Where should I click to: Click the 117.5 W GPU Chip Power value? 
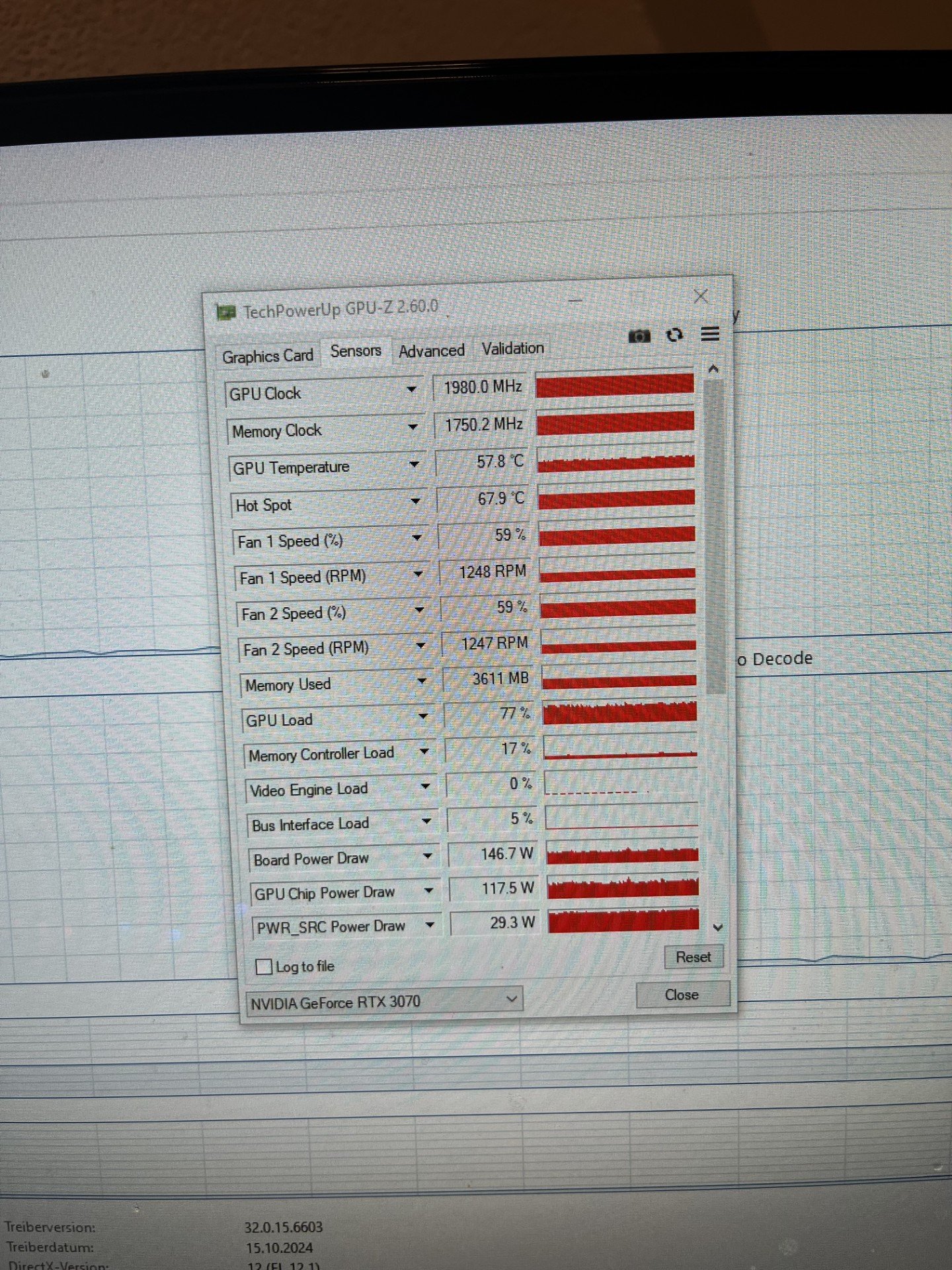point(508,888)
